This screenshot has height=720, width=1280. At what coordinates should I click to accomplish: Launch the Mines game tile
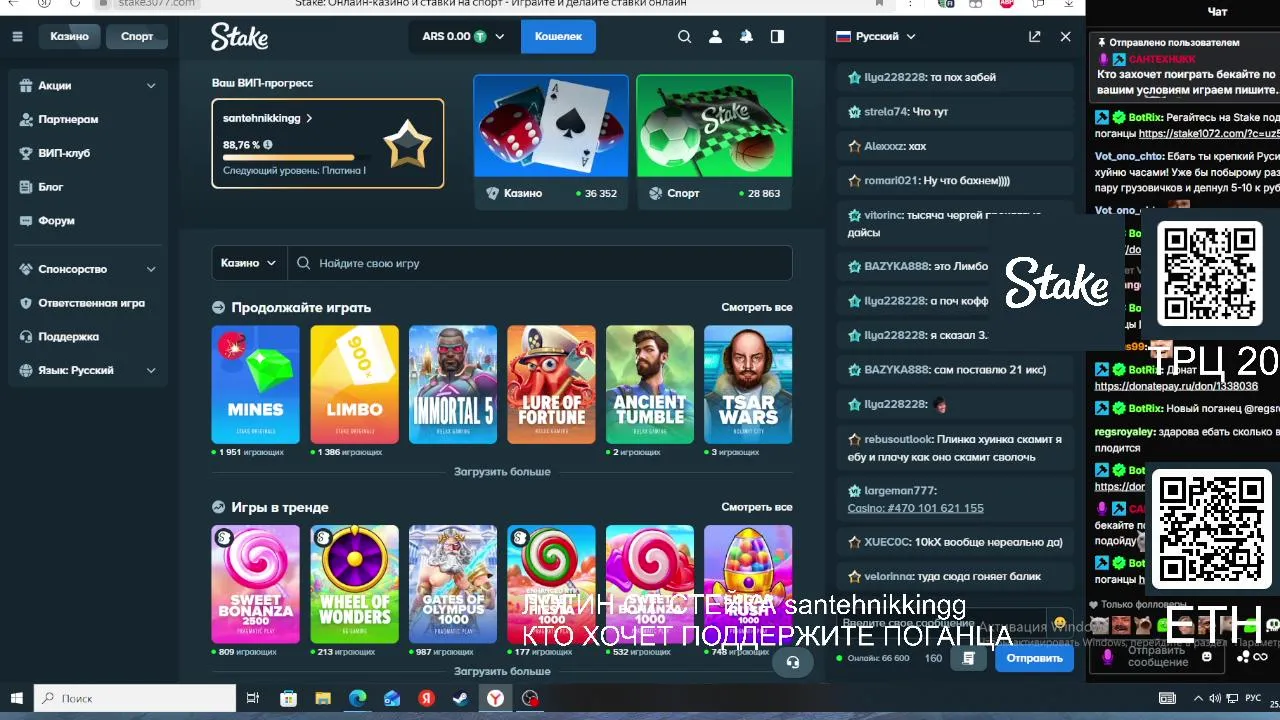tap(255, 384)
